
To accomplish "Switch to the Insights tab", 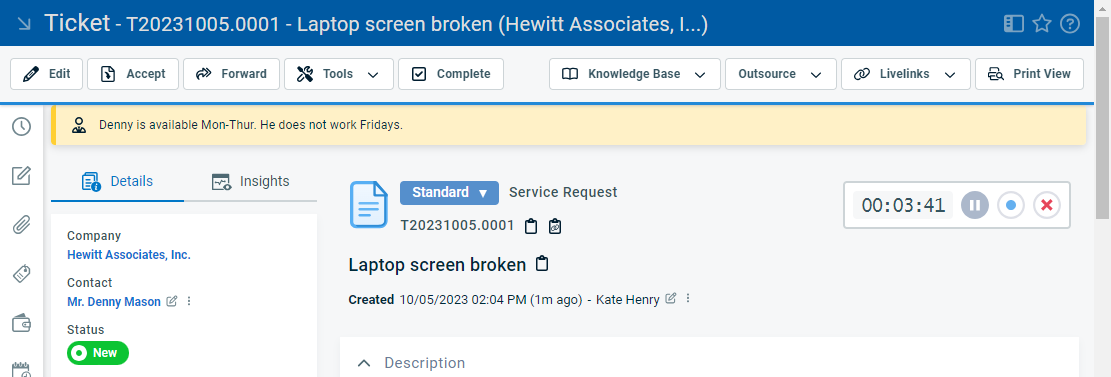I will [x=251, y=181].
